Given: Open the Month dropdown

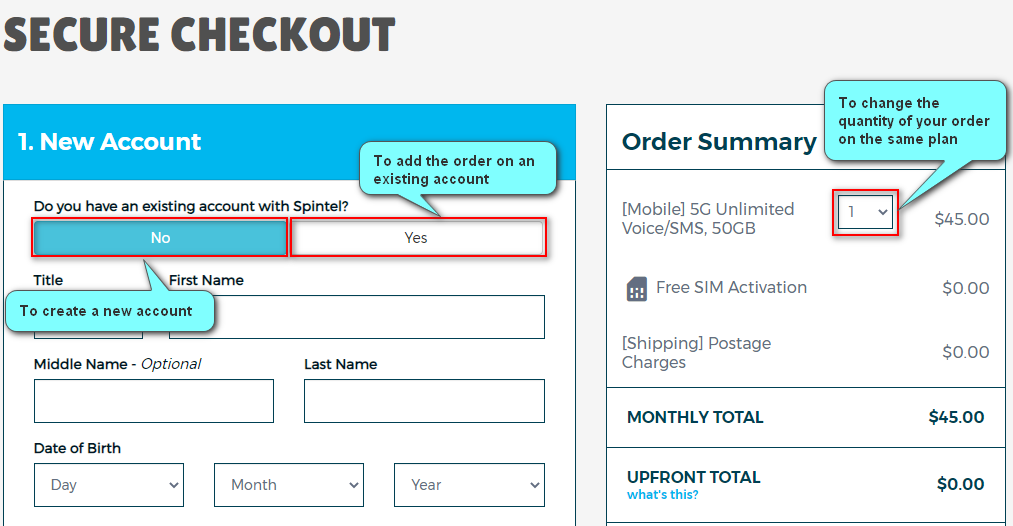Looking at the screenshot, I should (x=289, y=485).
